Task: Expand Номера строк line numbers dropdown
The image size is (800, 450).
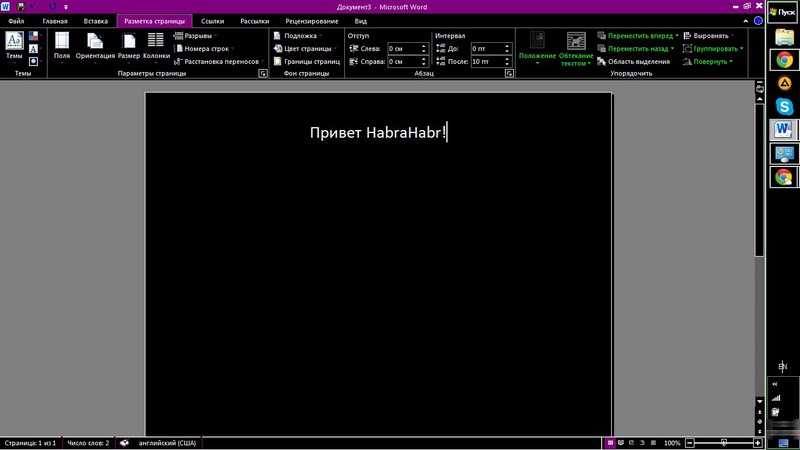Action: pyautogui.click(x=204, y=48)
